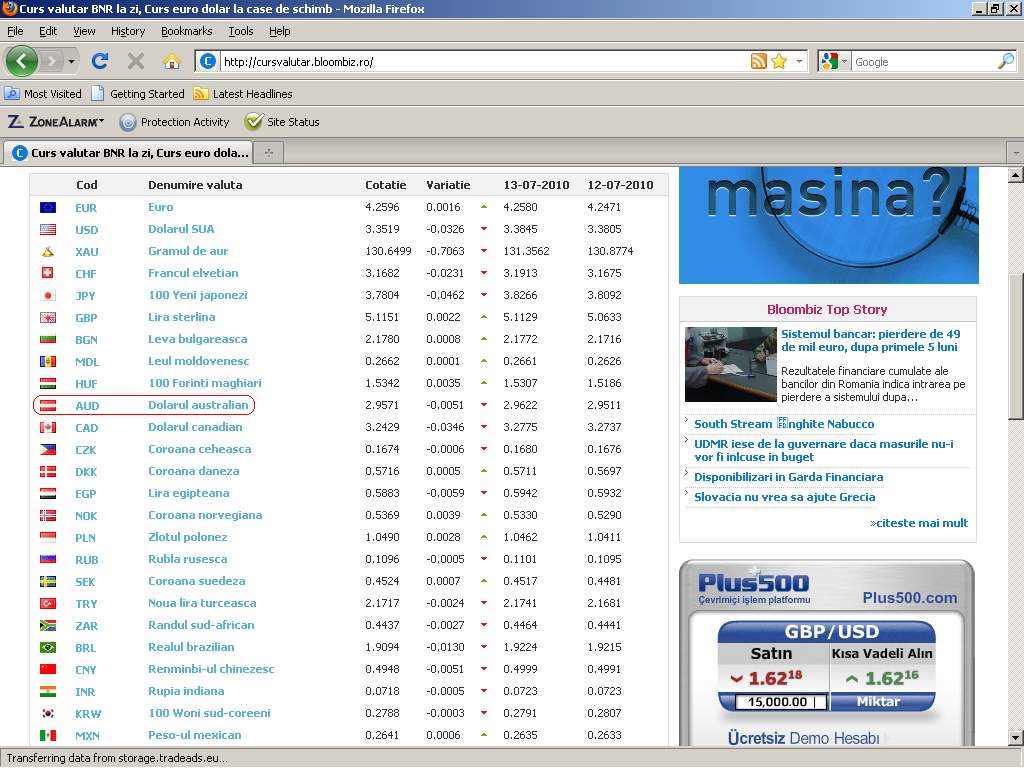Open the Tools menu
The width and height of the screenshot is (1024, 768).
(240, 31)
